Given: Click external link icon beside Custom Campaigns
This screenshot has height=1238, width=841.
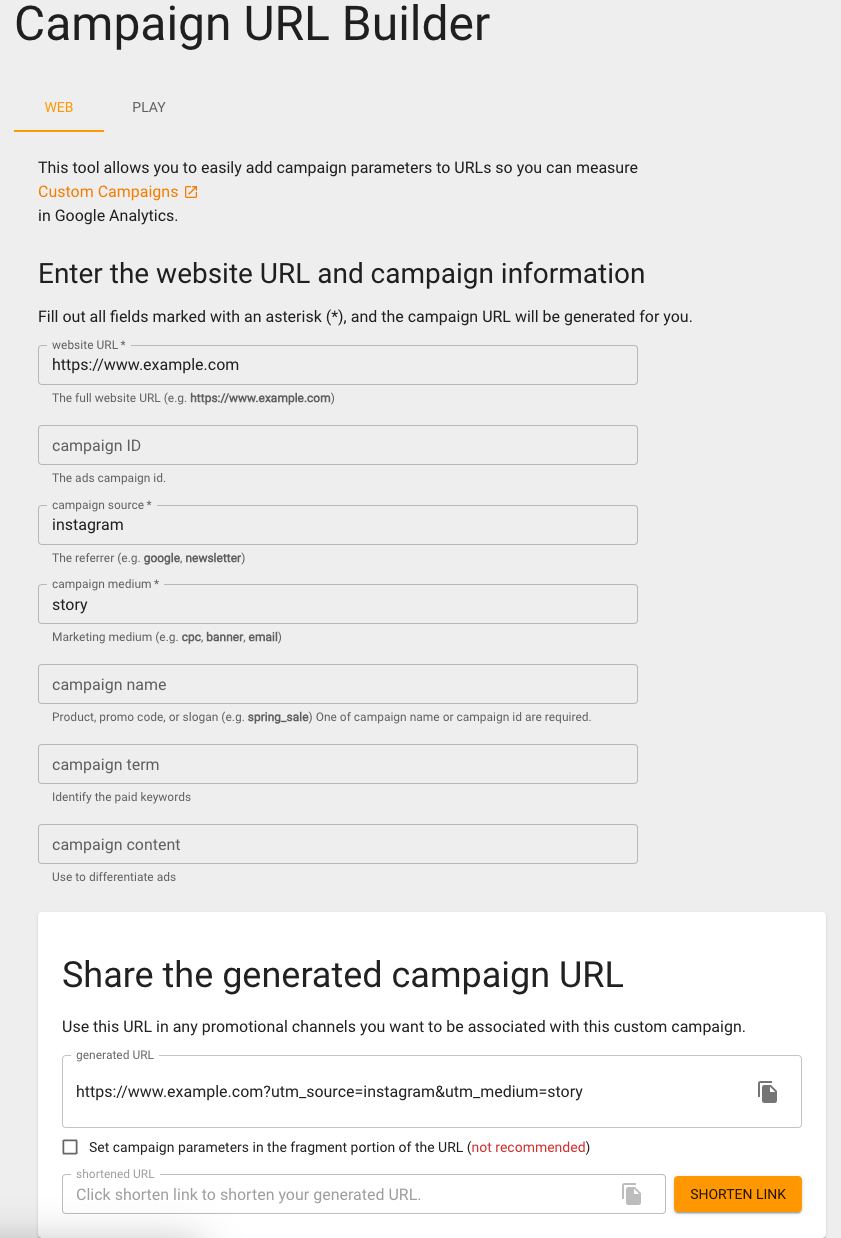Looking at the screenshot, I should [192, 192].
